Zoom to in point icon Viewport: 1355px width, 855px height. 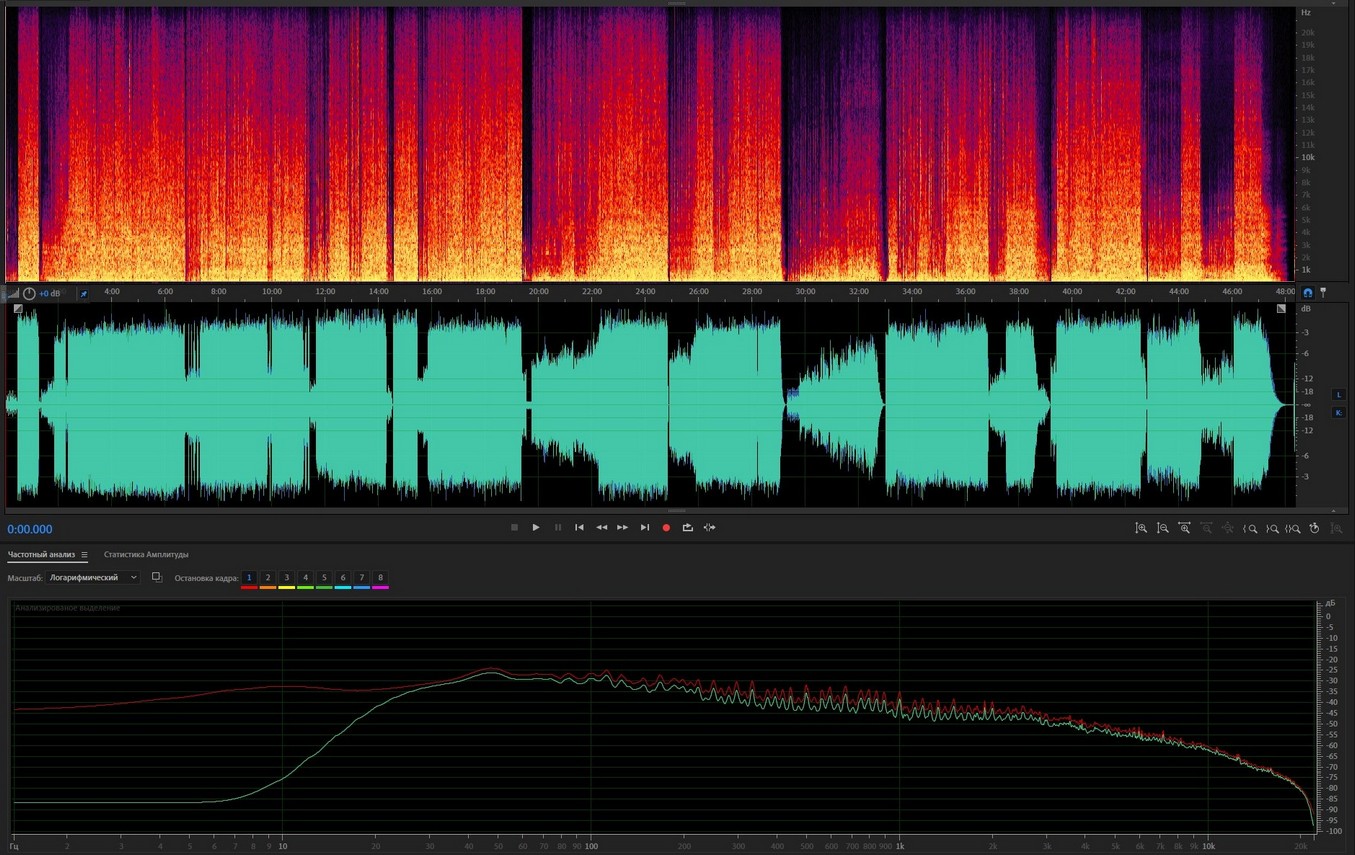pos(1250,528)
